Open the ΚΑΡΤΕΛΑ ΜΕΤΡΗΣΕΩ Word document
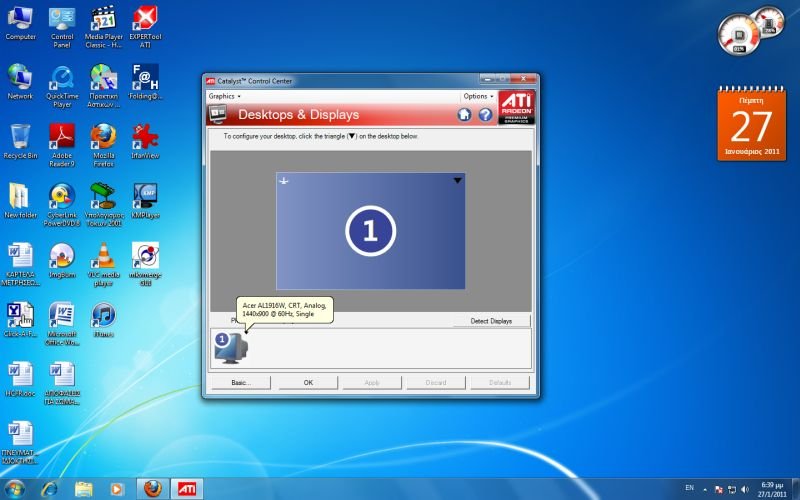 pos(20,265)
